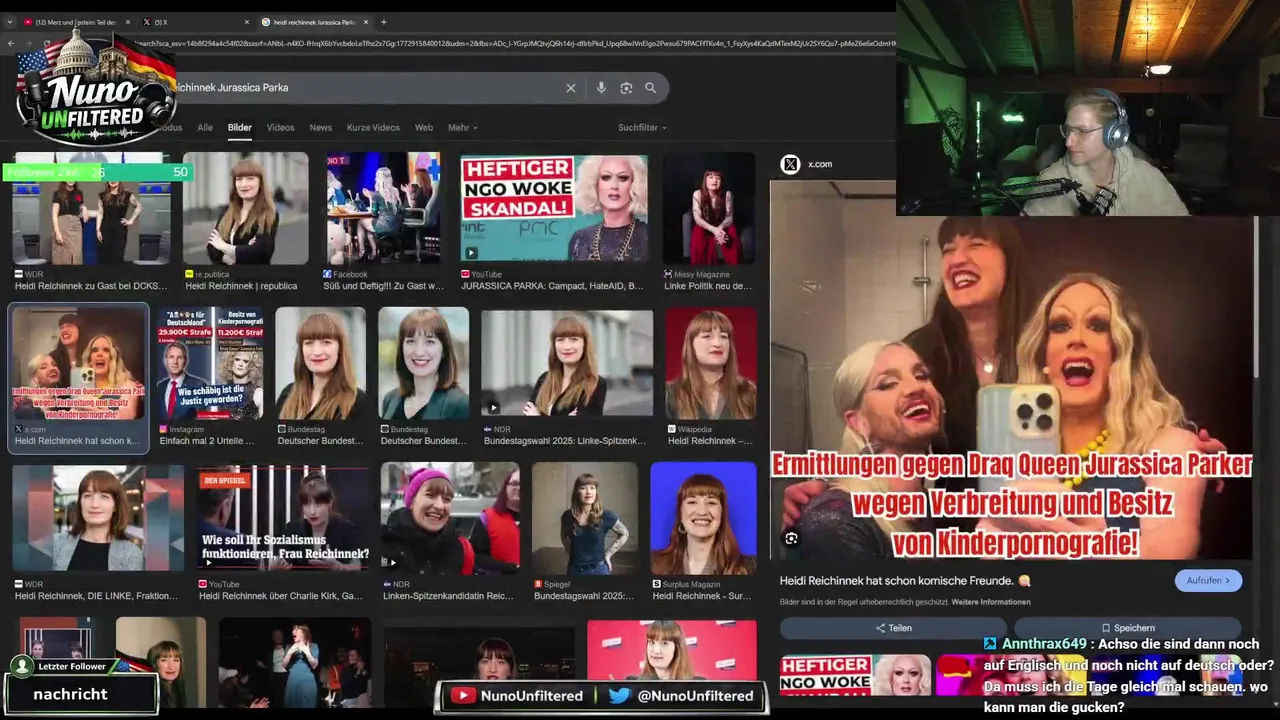Start voice search with the microphone icon
This screenshot has height=720, width=1280.
(601, 88)
